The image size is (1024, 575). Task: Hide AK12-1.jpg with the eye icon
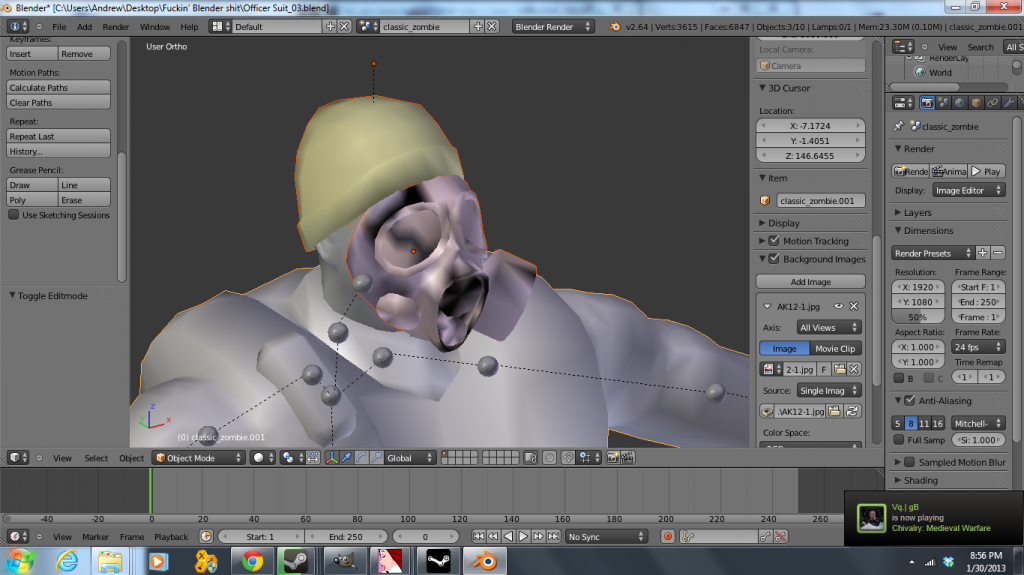click(x=839, y=306)
